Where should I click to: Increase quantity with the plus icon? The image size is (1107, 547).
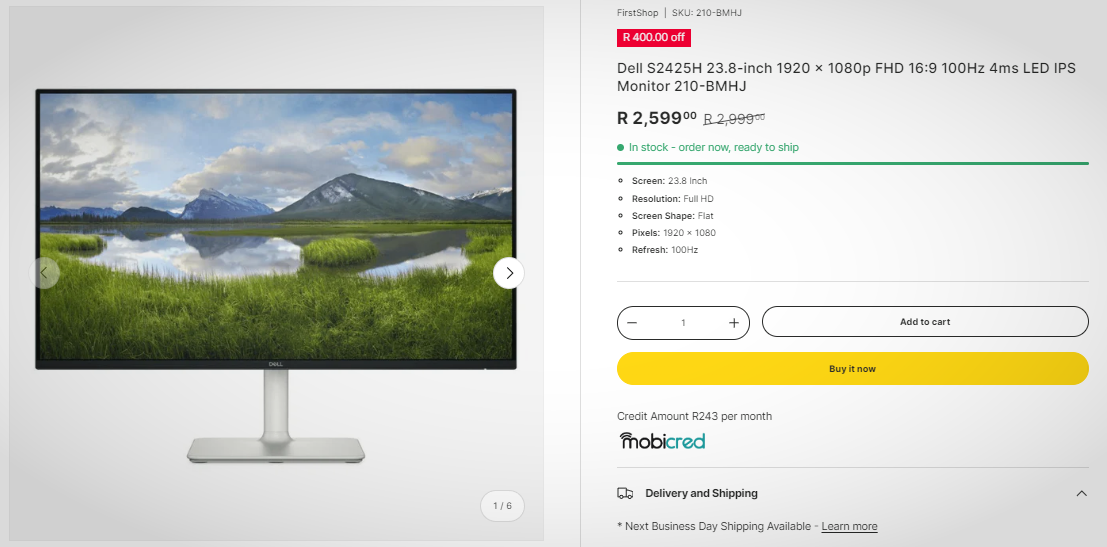(x=734, y=323)
